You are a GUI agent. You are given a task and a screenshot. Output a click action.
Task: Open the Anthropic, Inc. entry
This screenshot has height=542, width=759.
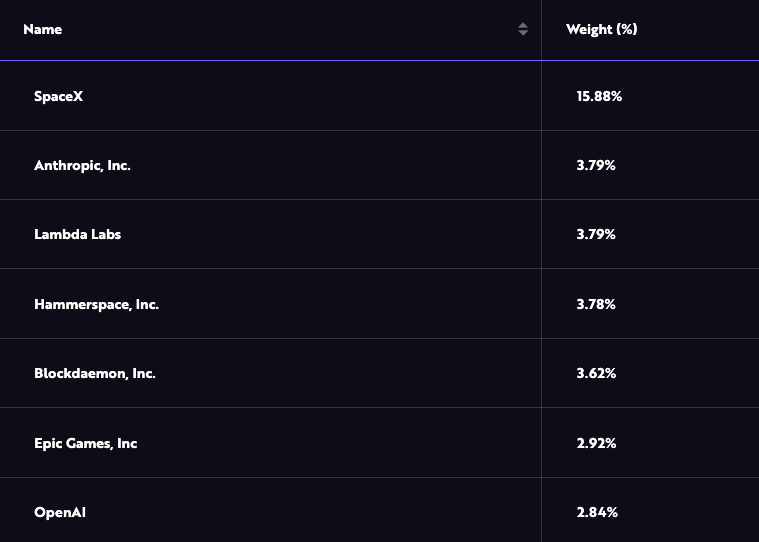(82, 165)
